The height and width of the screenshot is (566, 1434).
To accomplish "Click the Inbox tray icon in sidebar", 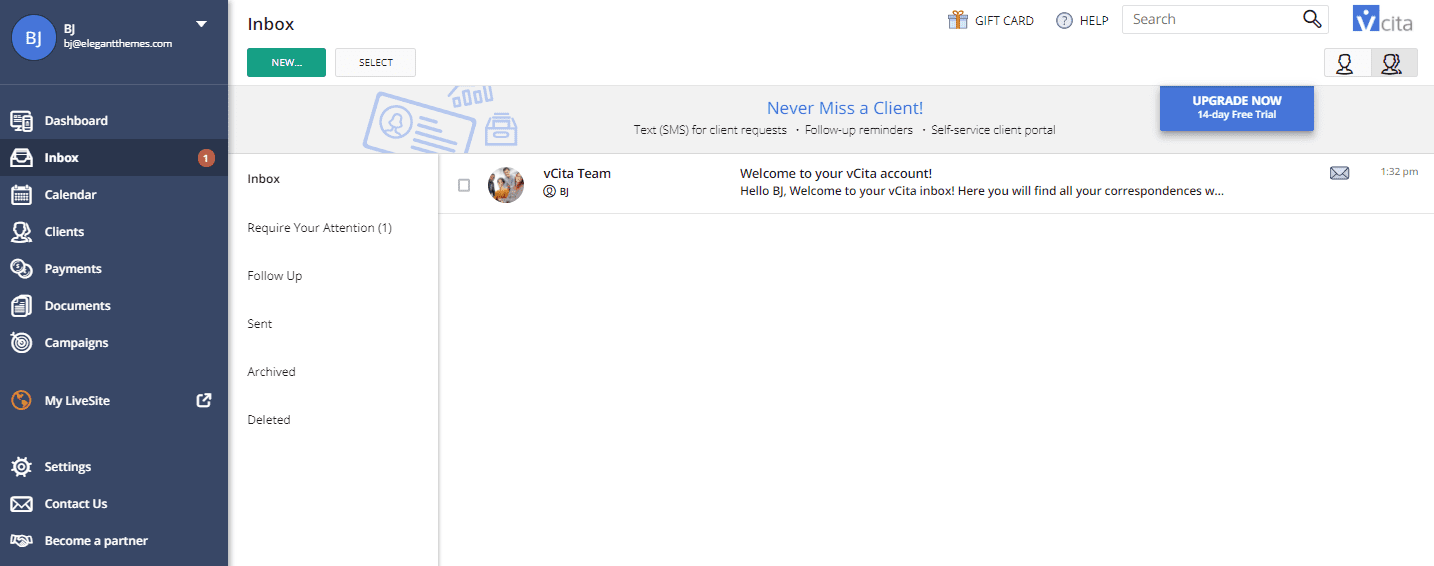I will tap(21, 158).
